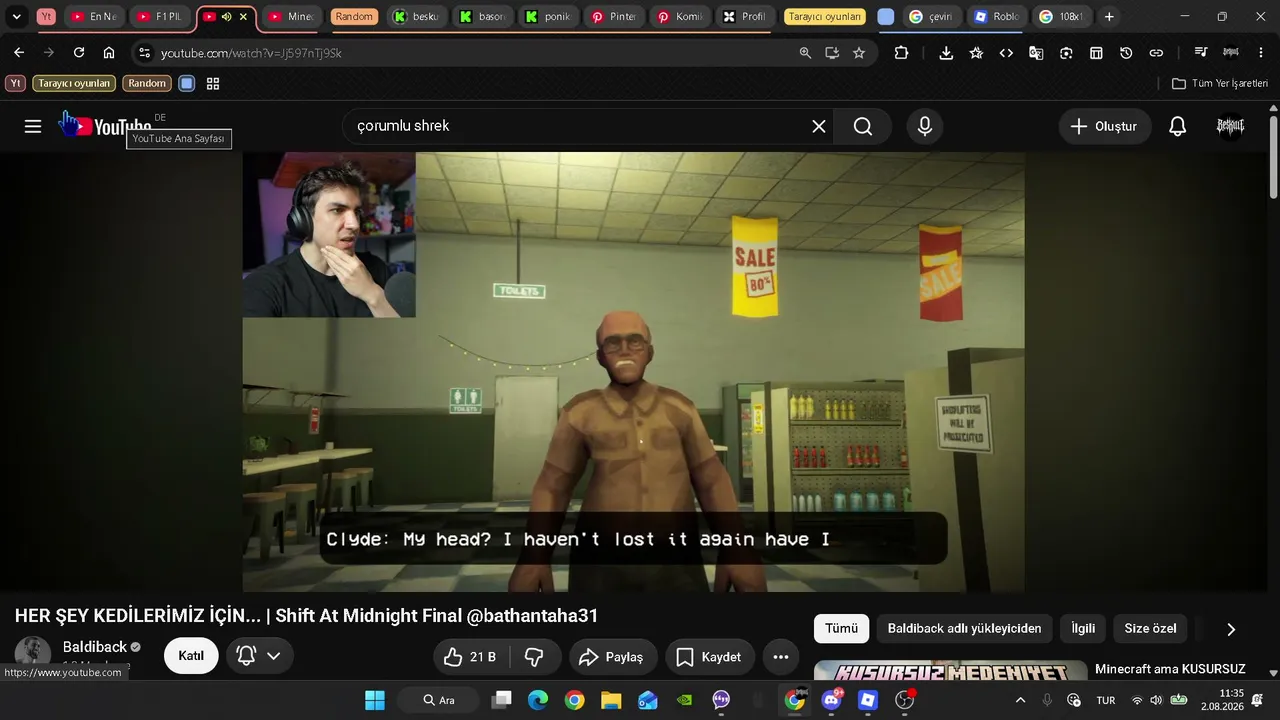Expand the Random tab group
The image size is (1280, 720).
[x=354, y=17]
